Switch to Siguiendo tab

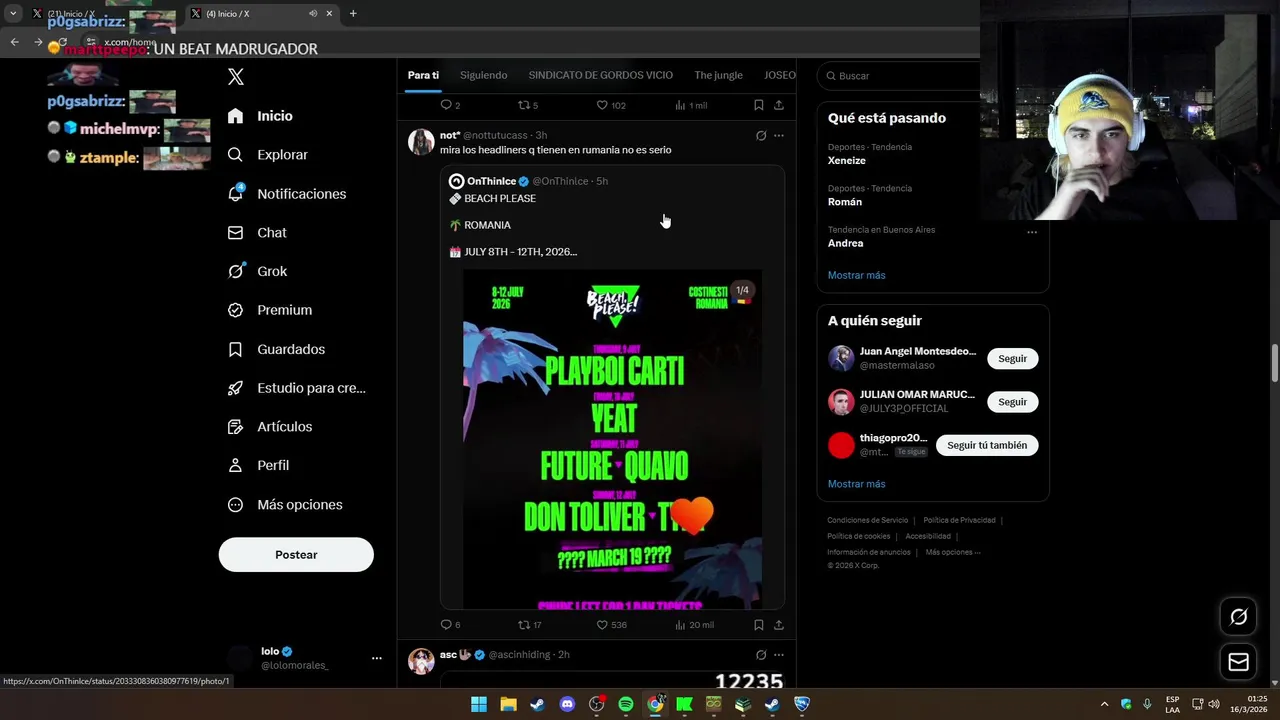(x=484, y=75)
